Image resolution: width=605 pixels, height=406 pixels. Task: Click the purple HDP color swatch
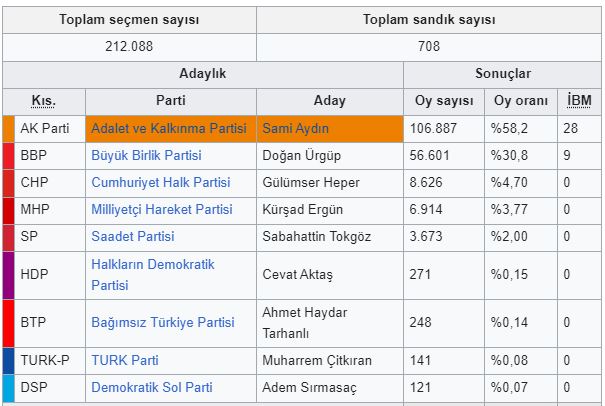[x=8, y=275]
